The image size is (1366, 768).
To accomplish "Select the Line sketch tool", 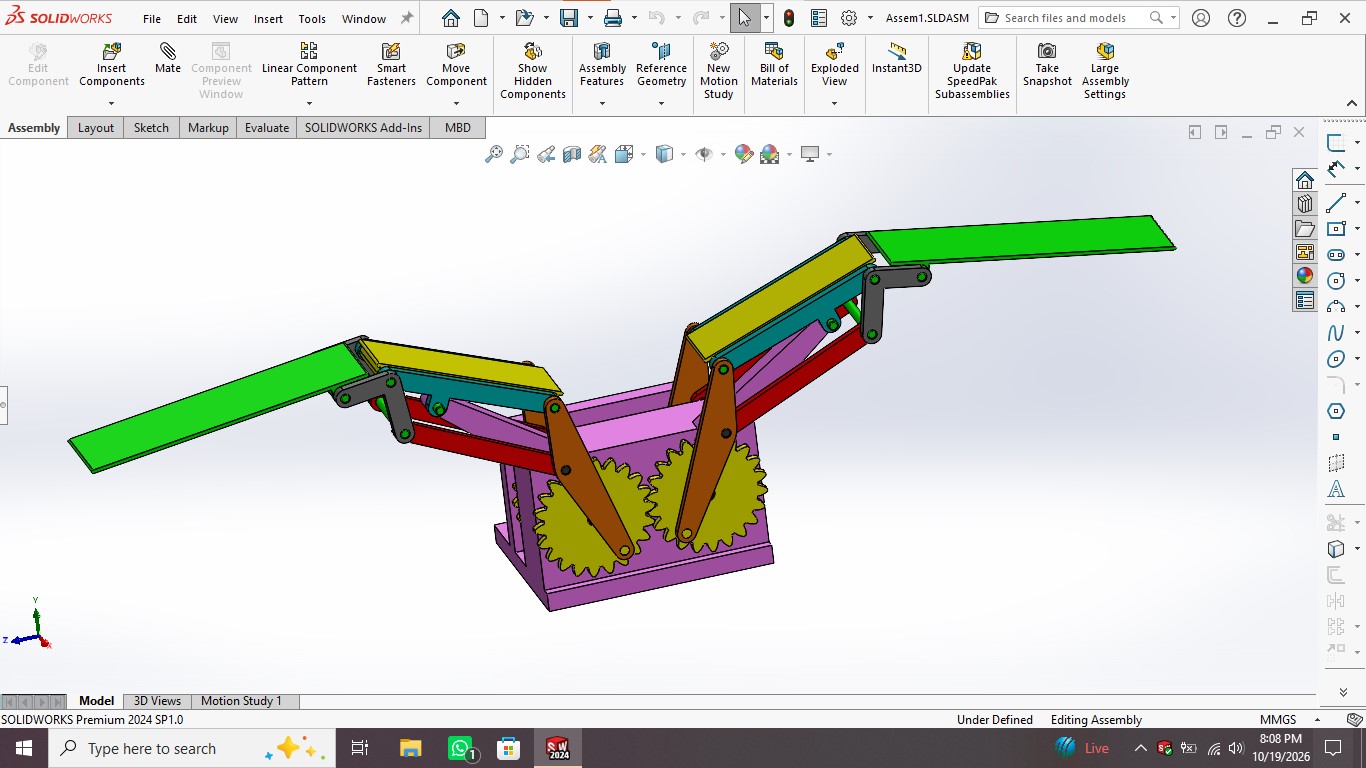I will click(1336, 203).
